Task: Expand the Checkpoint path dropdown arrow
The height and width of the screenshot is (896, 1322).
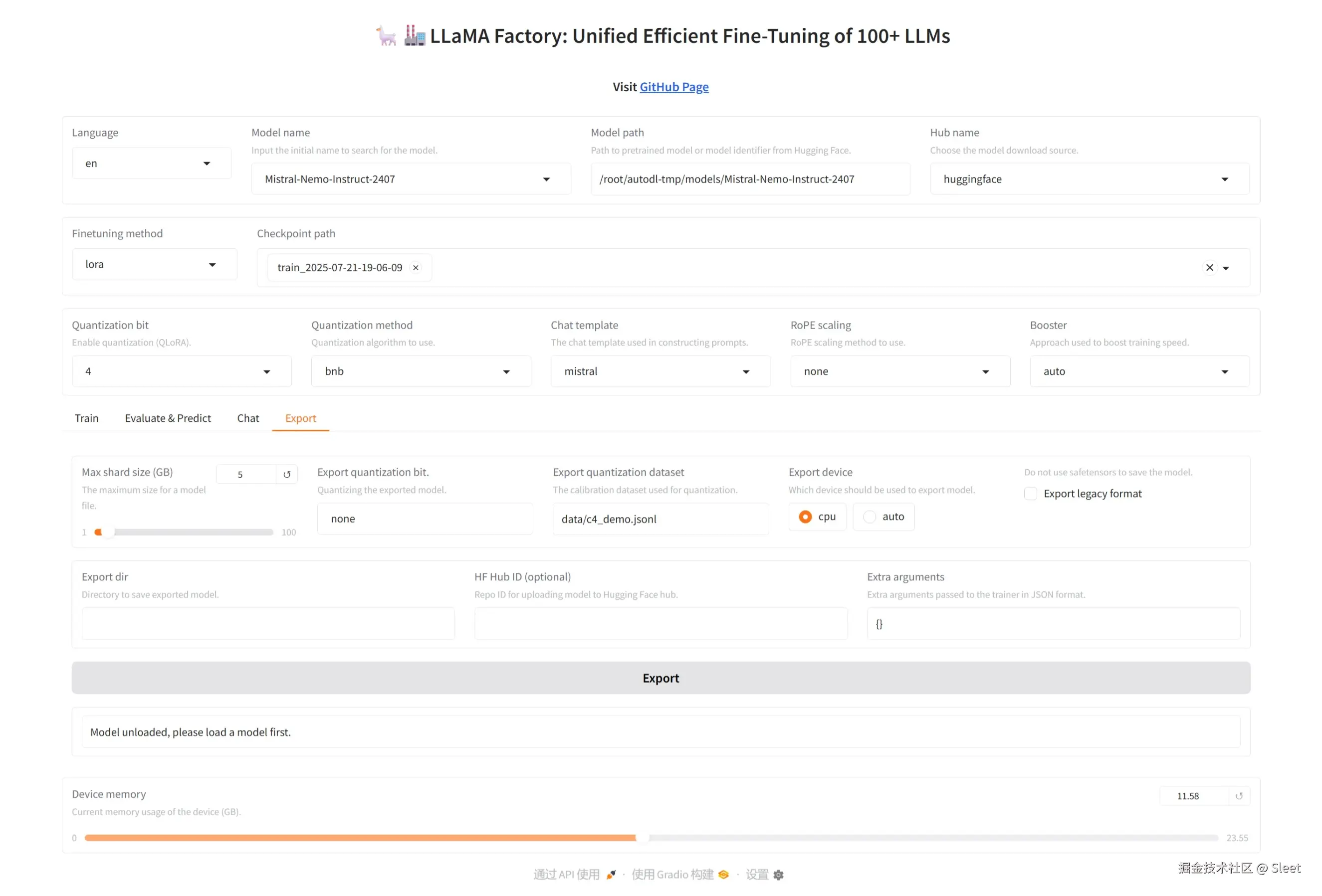Action: click(x=1226, y=268)
